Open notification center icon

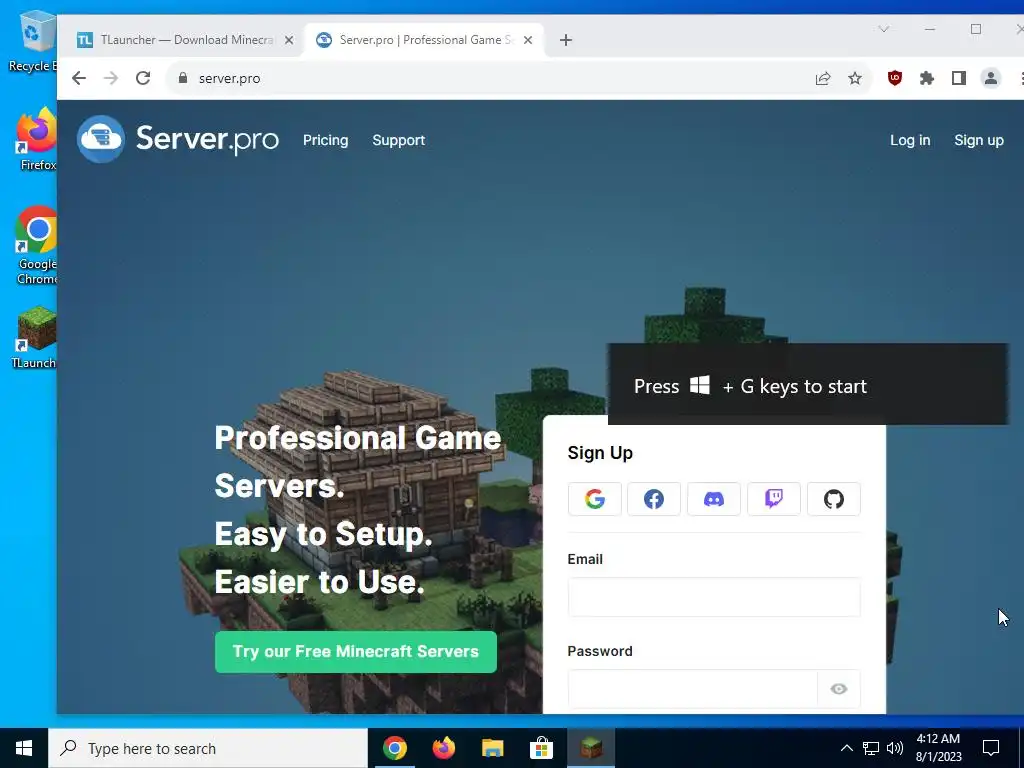991,748
